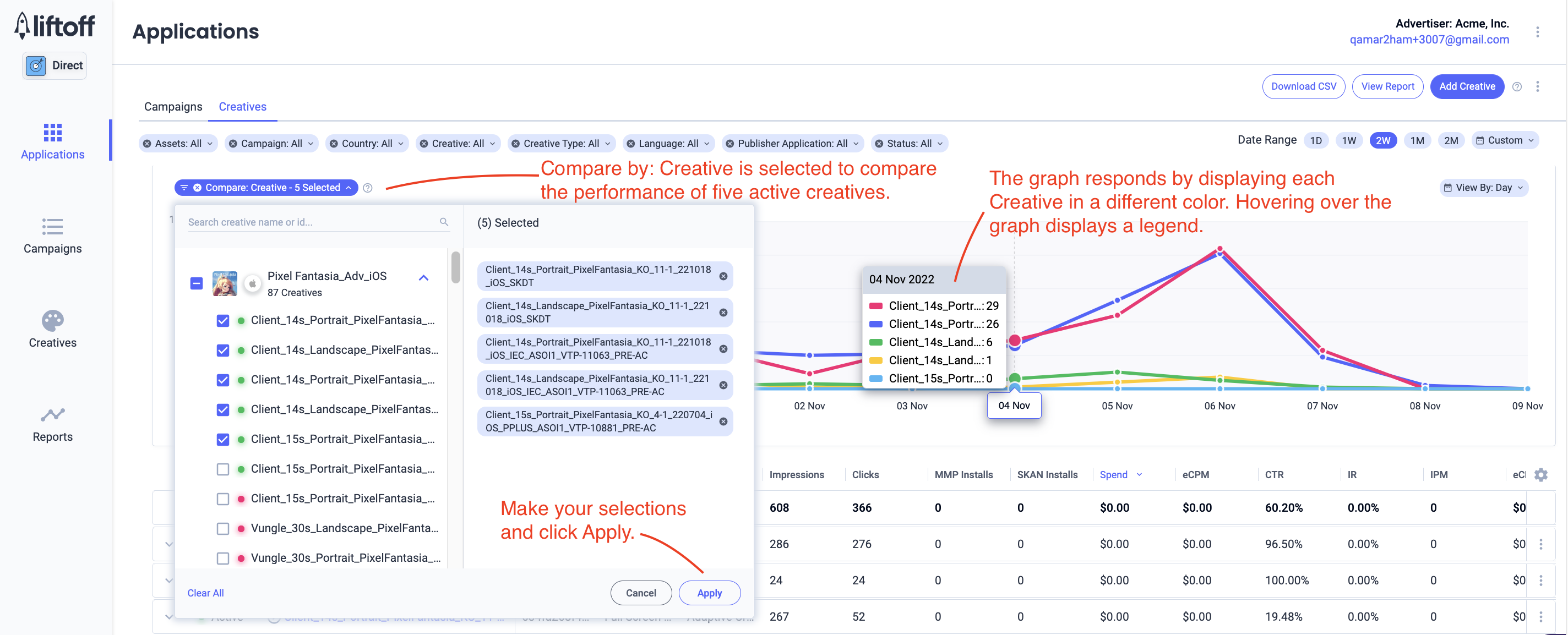
Task: Clear the Creative Type filter X icon
Action: click(x=515, y=144)
